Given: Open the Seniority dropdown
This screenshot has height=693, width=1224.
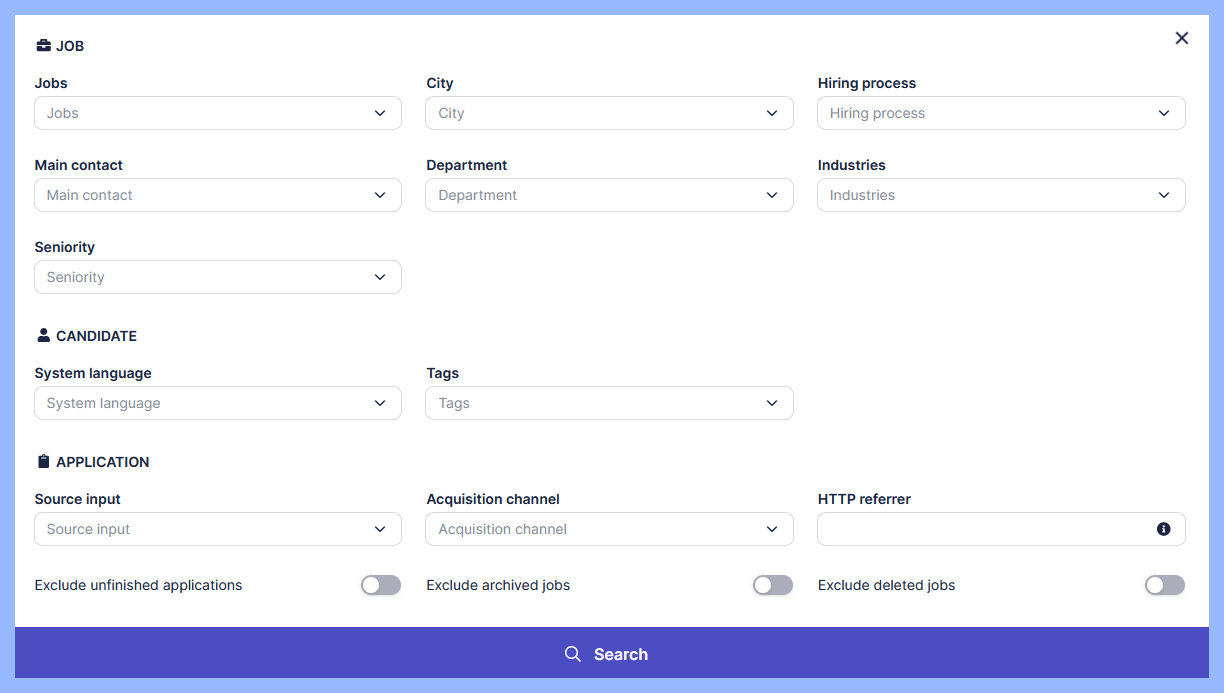Looking at the screenshot, I should [217, 277].
